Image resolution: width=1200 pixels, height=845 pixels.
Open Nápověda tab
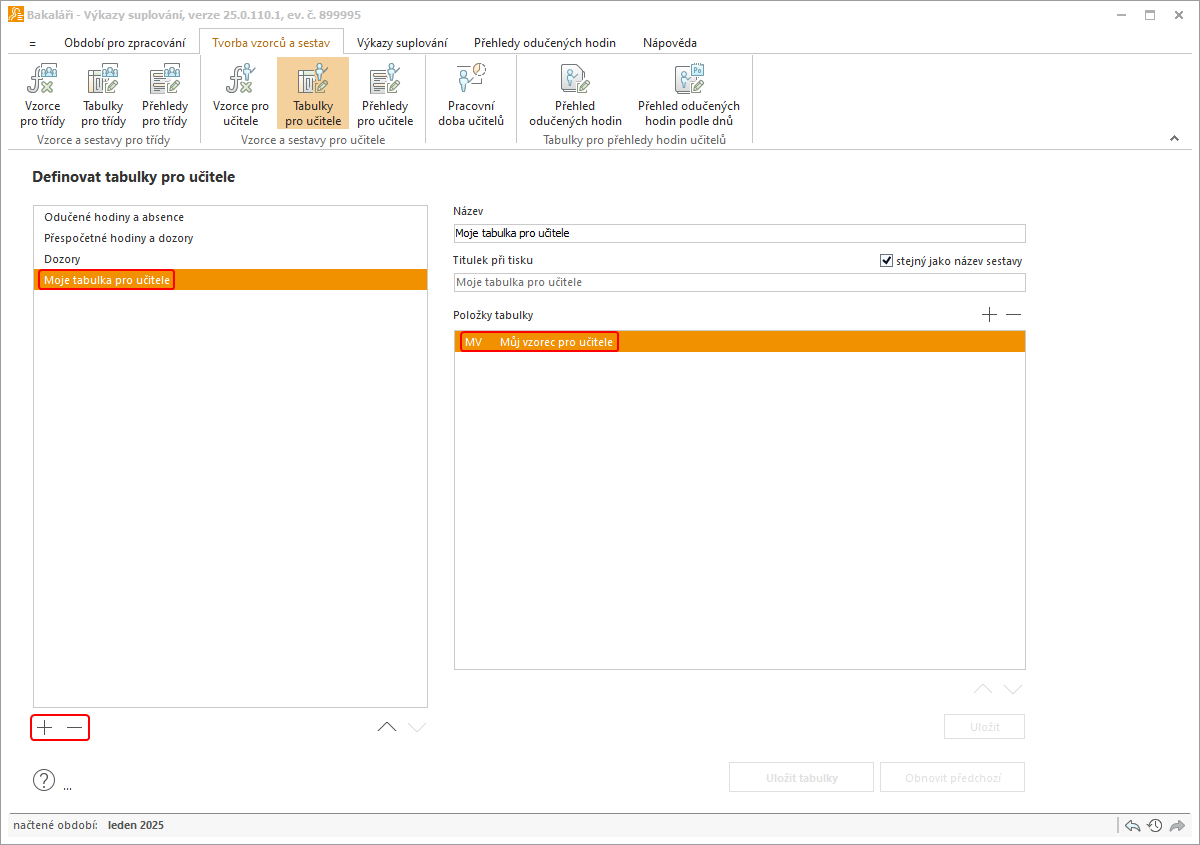[670, 43]
